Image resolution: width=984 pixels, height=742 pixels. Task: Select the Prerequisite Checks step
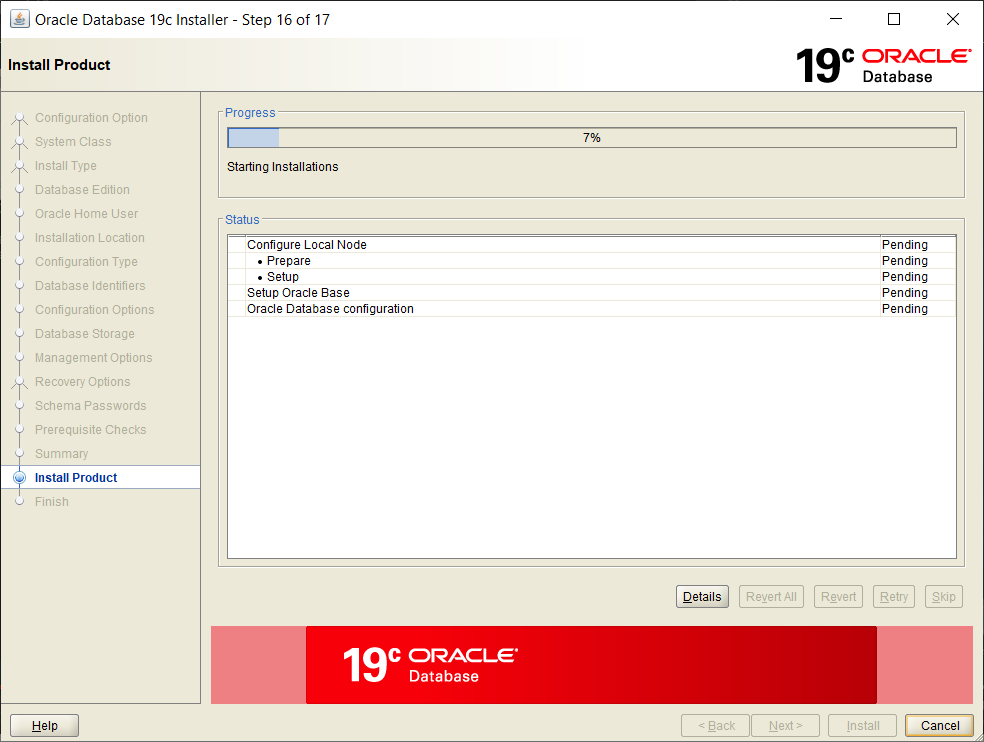90,430
